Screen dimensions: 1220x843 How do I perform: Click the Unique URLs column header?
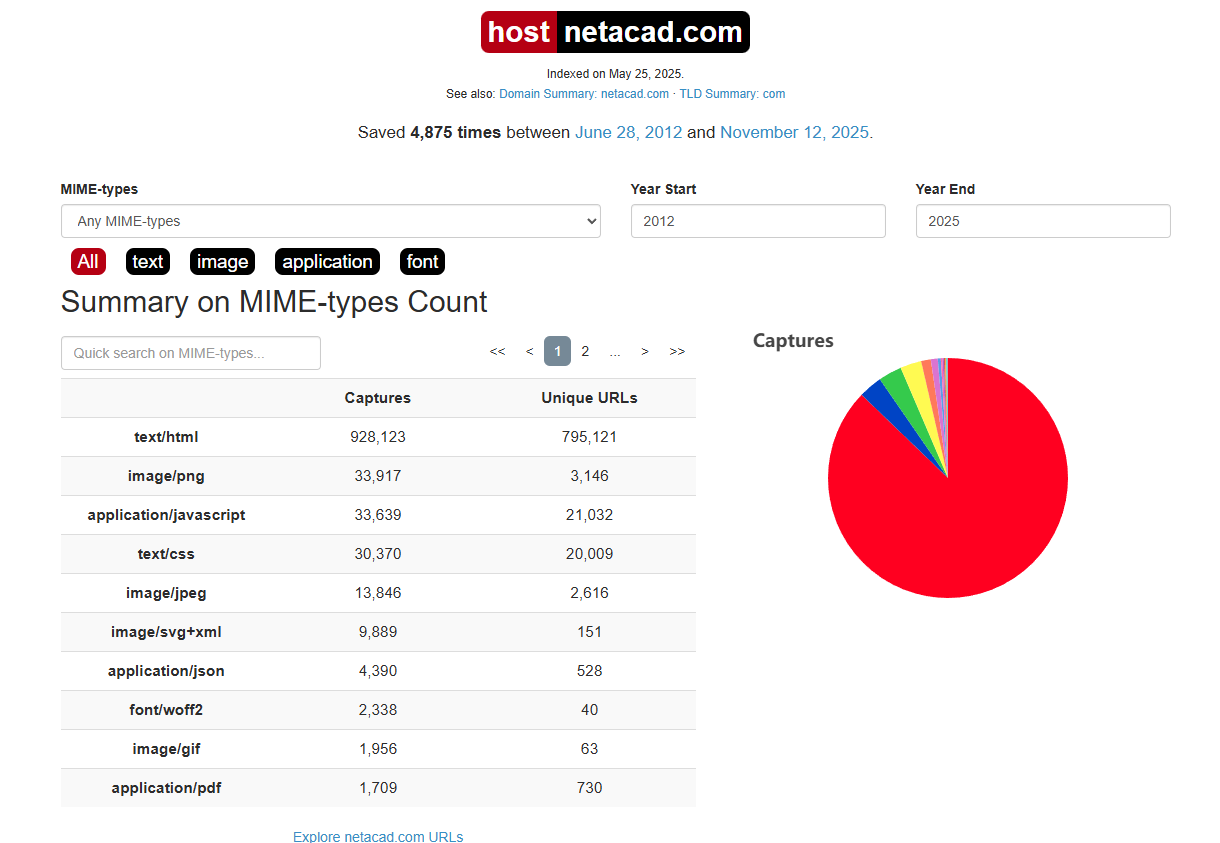coord(589,398)
